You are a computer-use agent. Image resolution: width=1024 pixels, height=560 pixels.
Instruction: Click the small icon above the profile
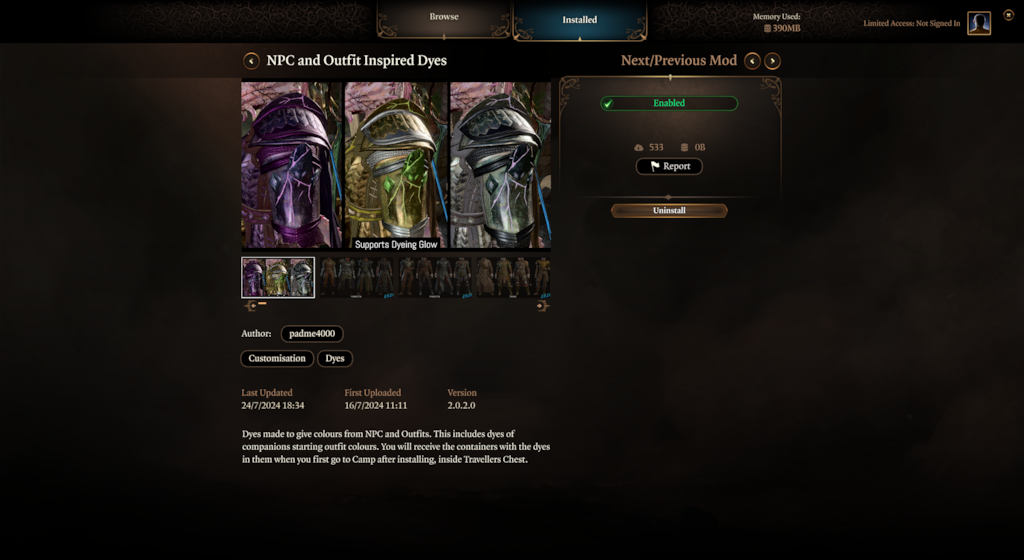(x=1008, y=15)
